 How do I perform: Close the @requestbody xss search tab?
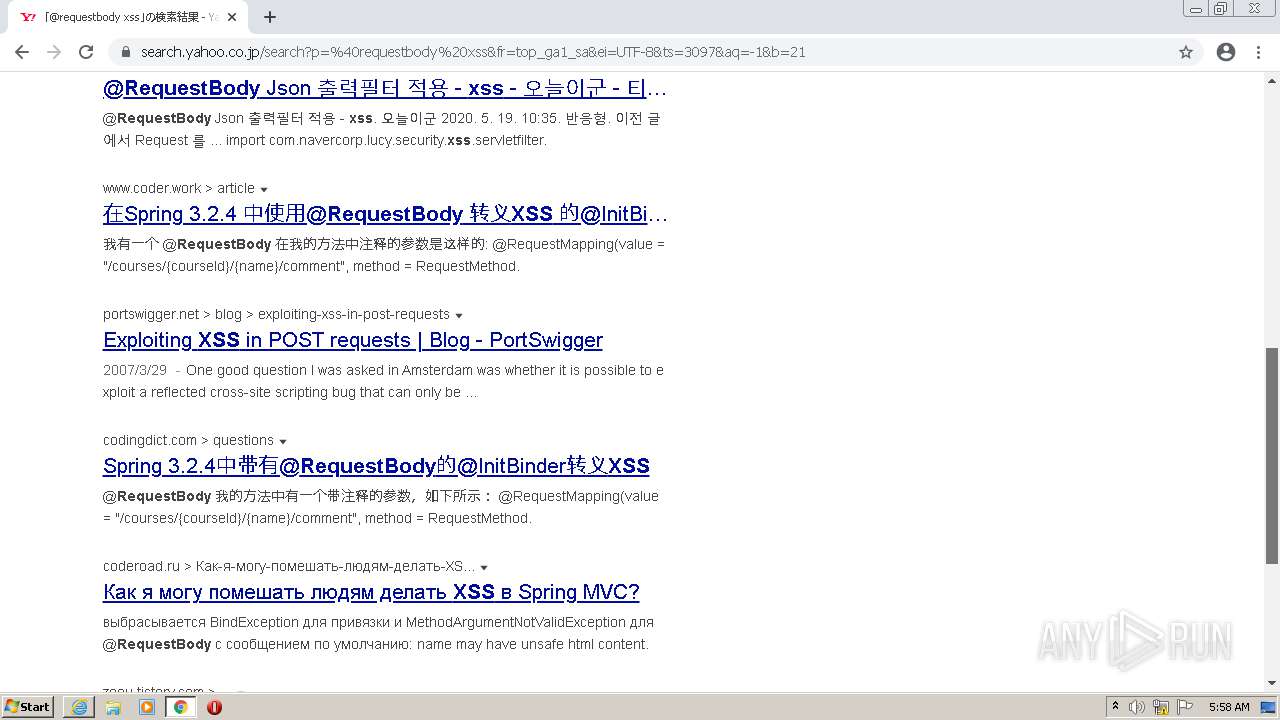click(232, 17)
